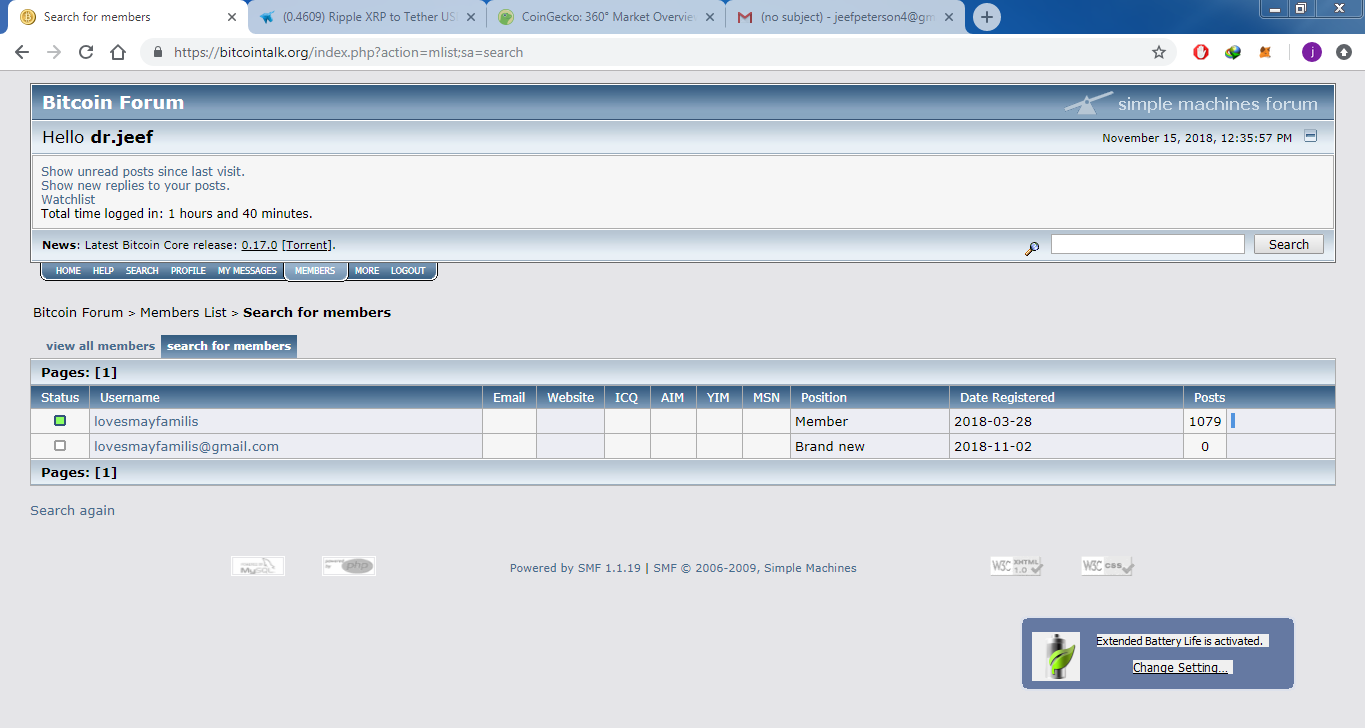The height and width of the screenshot is (728, 1365).
Task: Reload the page with refresh icon
Action: click(86, 52)
